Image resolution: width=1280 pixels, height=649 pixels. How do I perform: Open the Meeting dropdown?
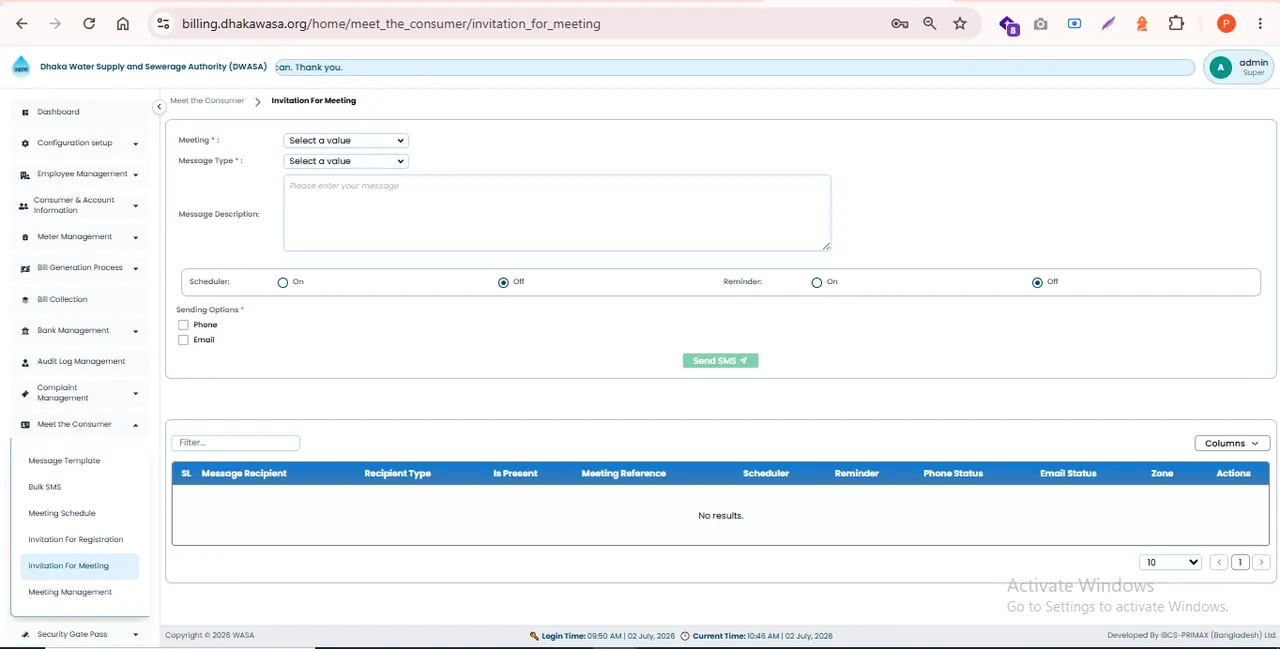[x=346, y=141]
